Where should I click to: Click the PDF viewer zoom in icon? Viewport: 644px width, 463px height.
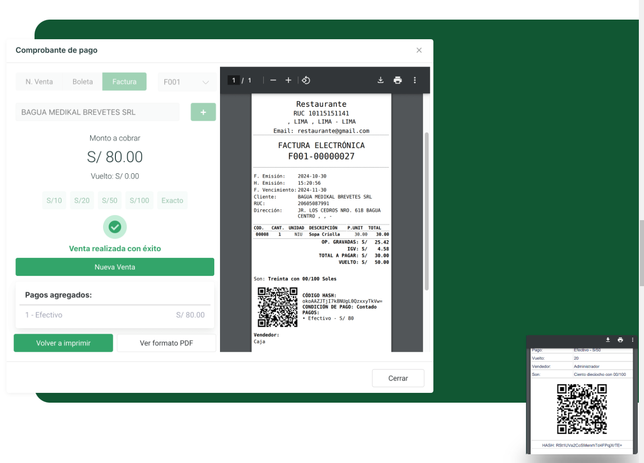(289, 80)
